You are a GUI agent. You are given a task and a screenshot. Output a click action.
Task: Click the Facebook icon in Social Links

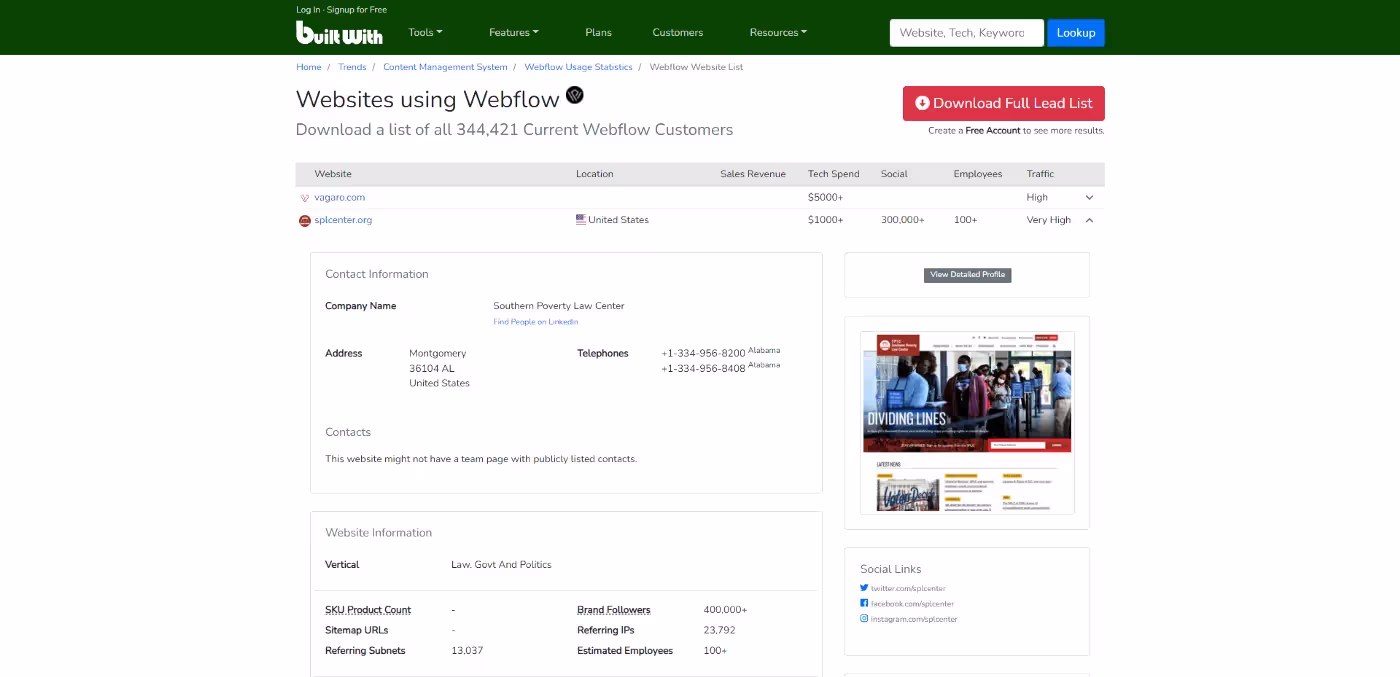tap(864, 603)
